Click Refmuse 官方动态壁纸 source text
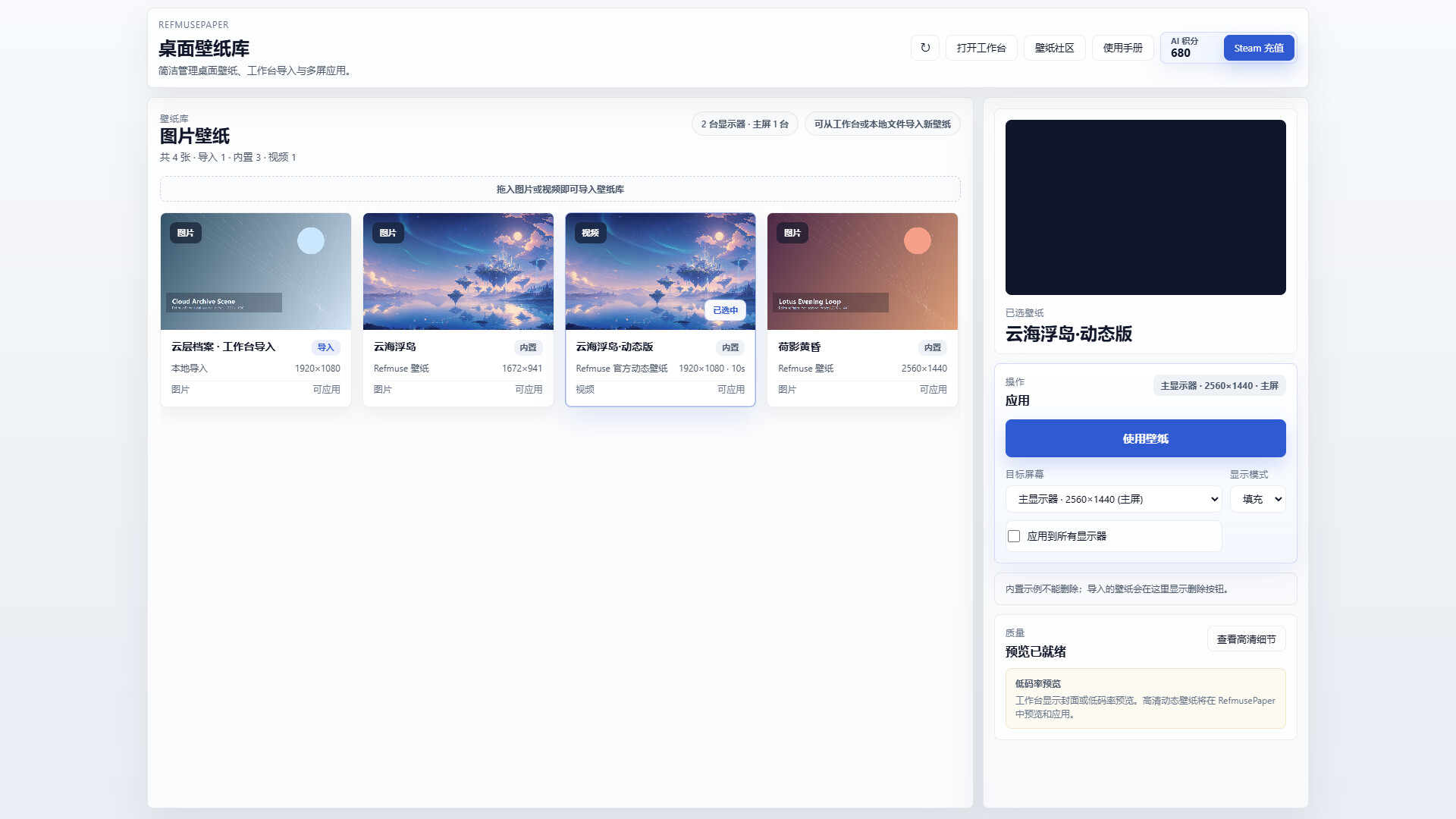Image resolution: width=1456 pixels, height=819 pixels. tap(621, 369)
